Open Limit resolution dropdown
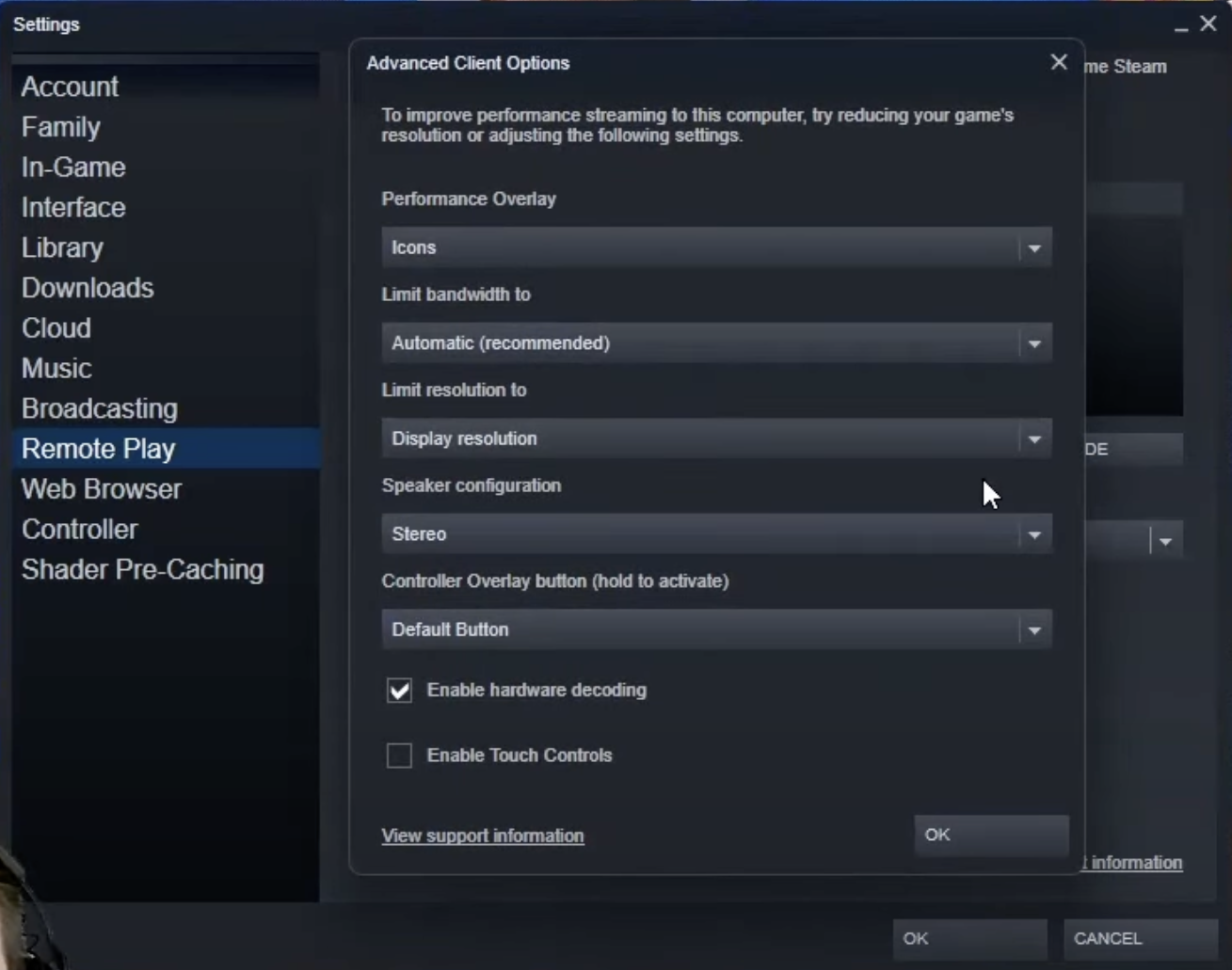This screenshot has height=970, width=1232. click(715, 438)
